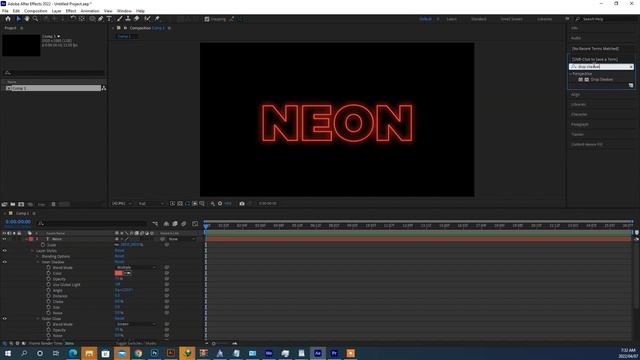This screenshot has width=640, height=360.
Task: Toggle the Snapping checkbox
Action: point(207,19)
